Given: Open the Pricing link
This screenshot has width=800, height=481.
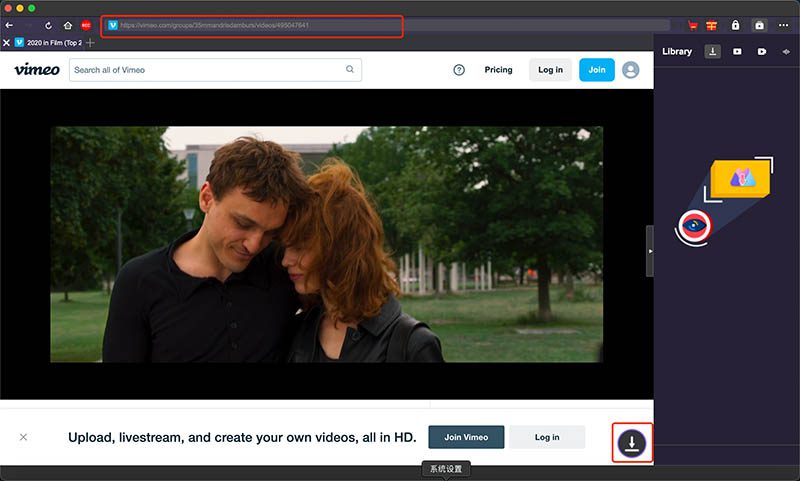Looking at the screenshot, I should point(498,70).
